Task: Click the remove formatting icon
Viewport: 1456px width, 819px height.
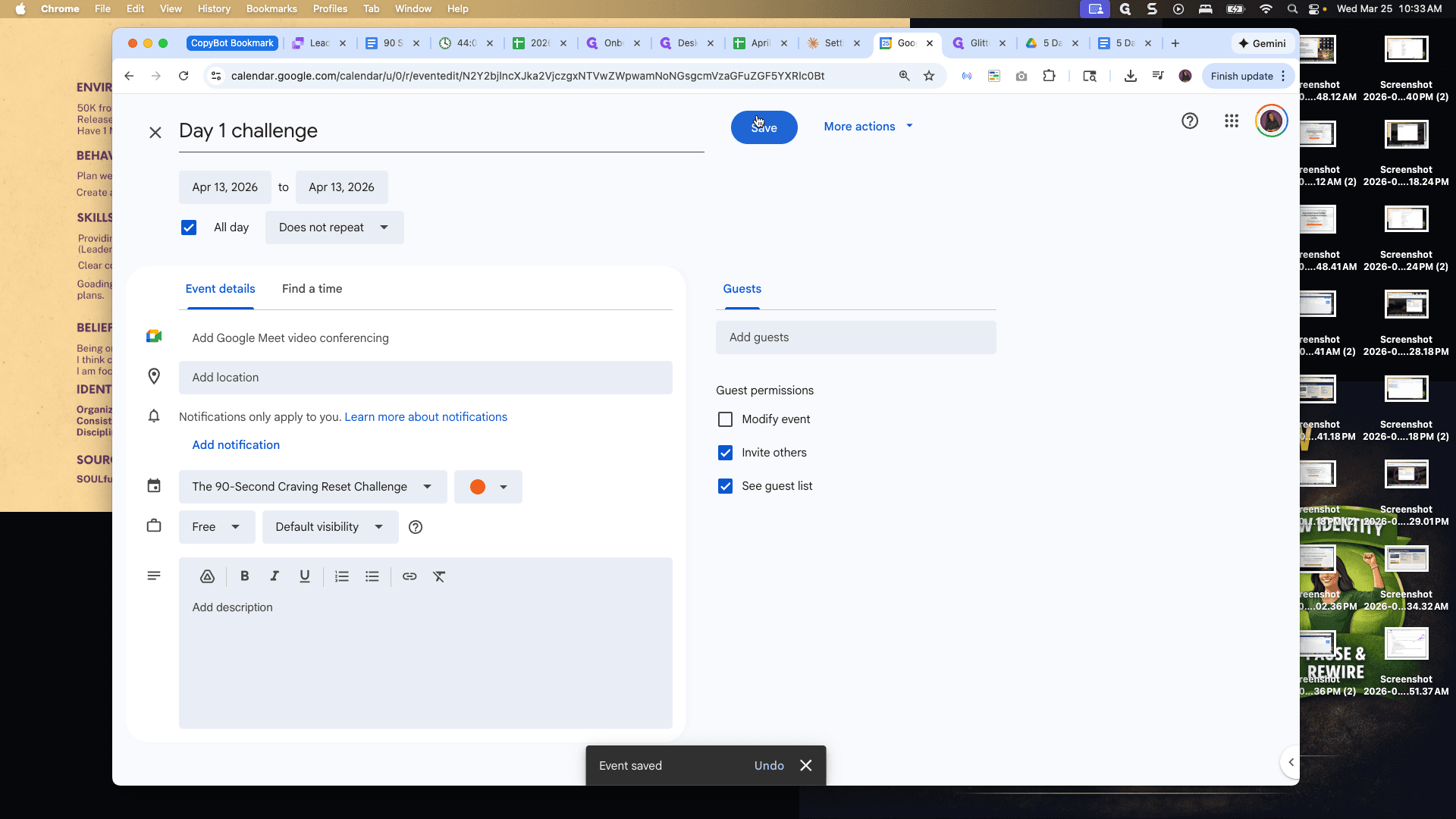Action: click(439, 576)
